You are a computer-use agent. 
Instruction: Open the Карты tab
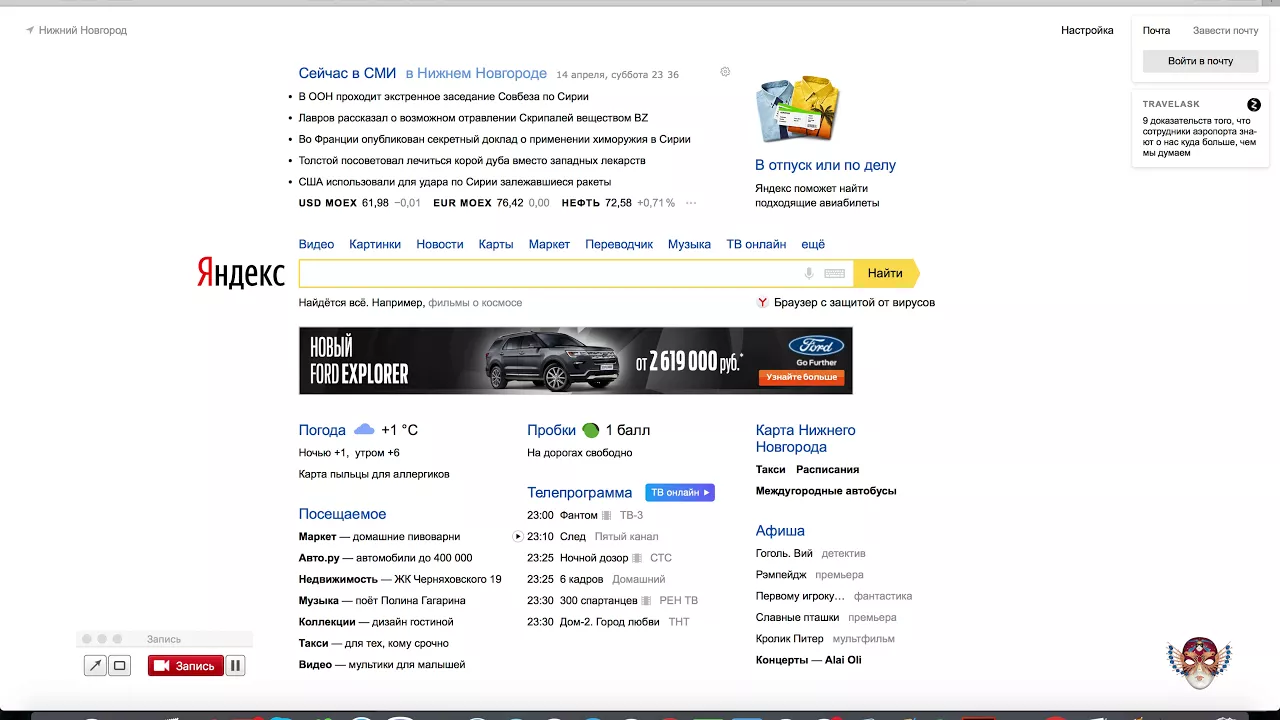496,244
